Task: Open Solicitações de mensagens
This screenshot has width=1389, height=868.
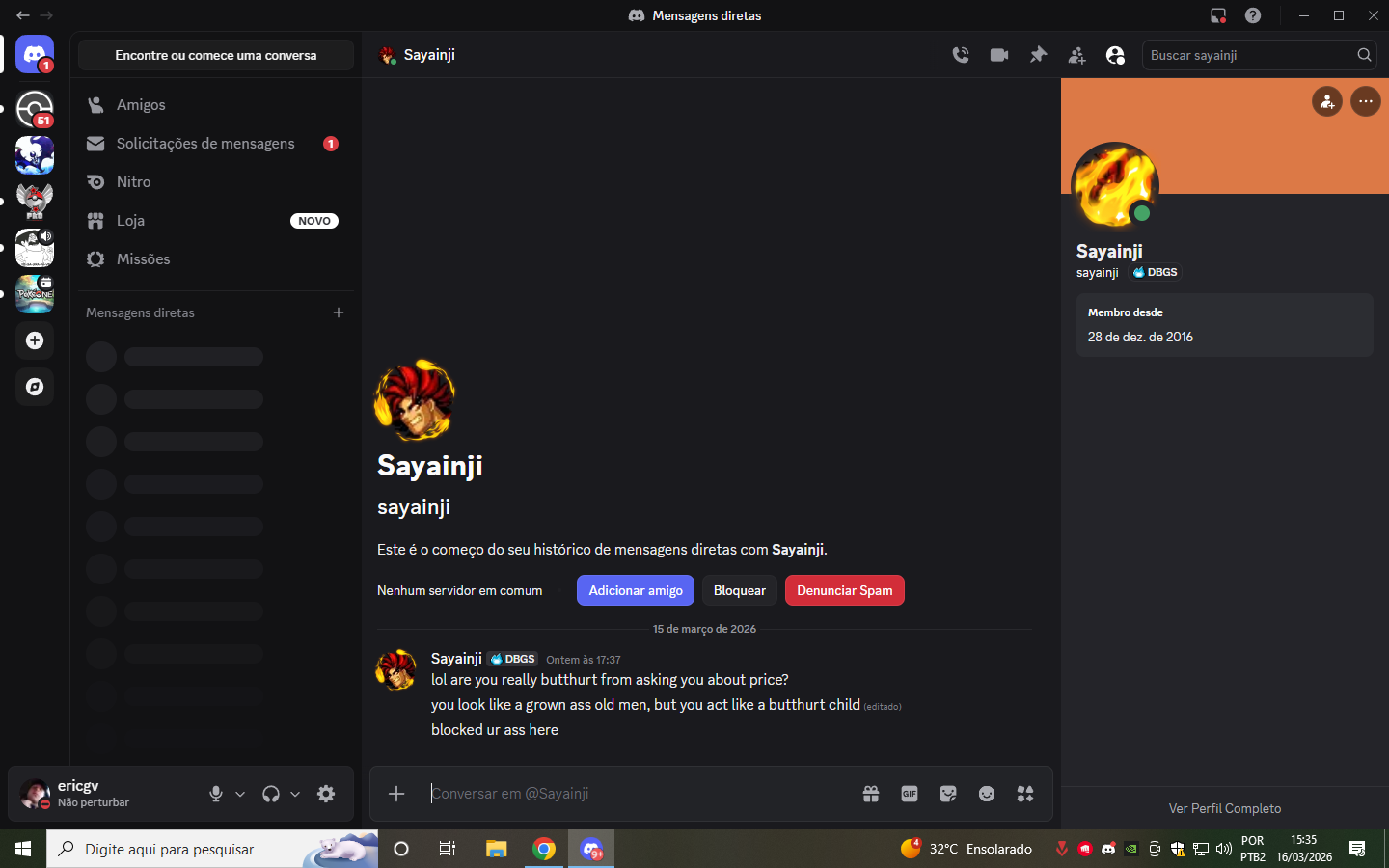Action: [205, 144]
